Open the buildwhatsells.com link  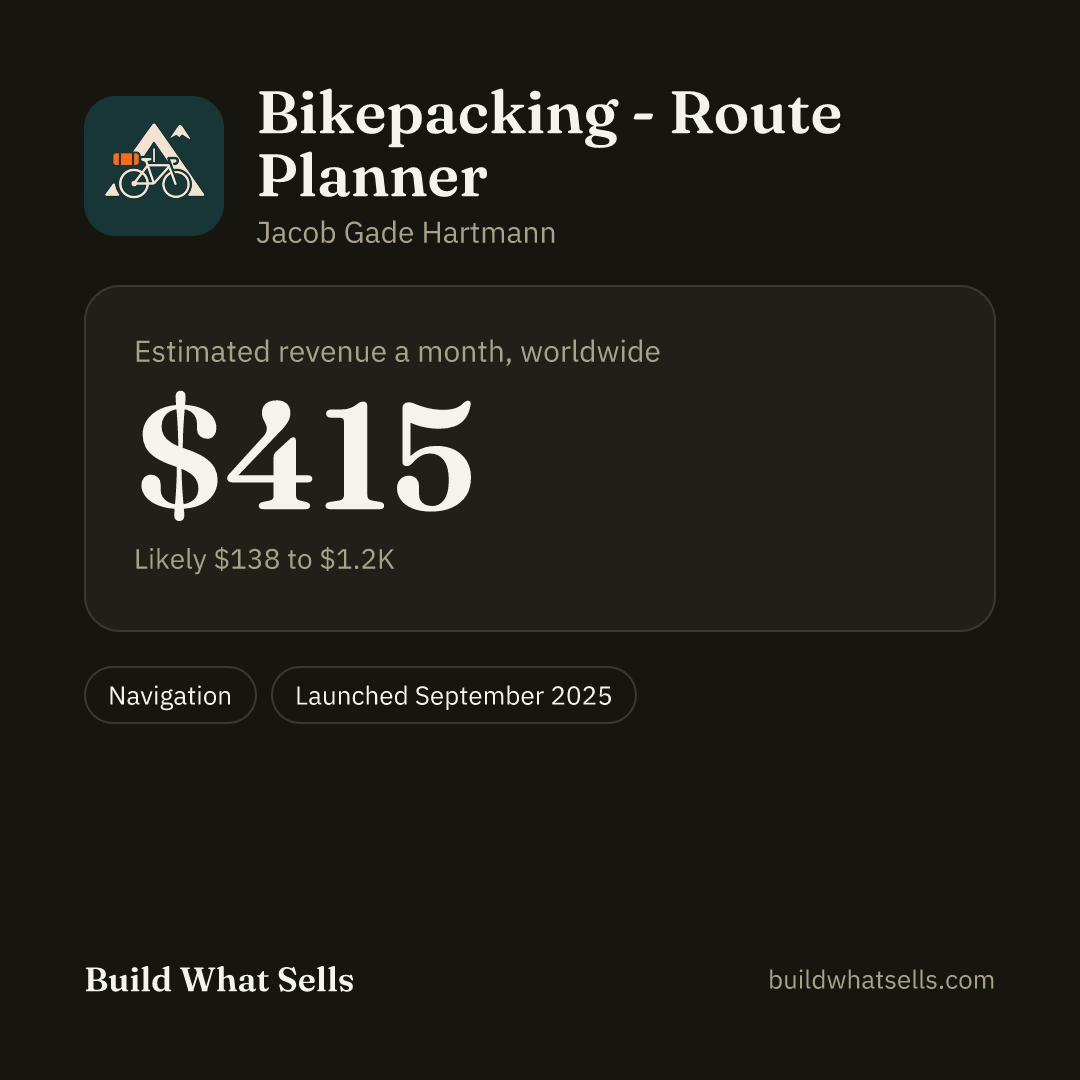pos(881,979)
